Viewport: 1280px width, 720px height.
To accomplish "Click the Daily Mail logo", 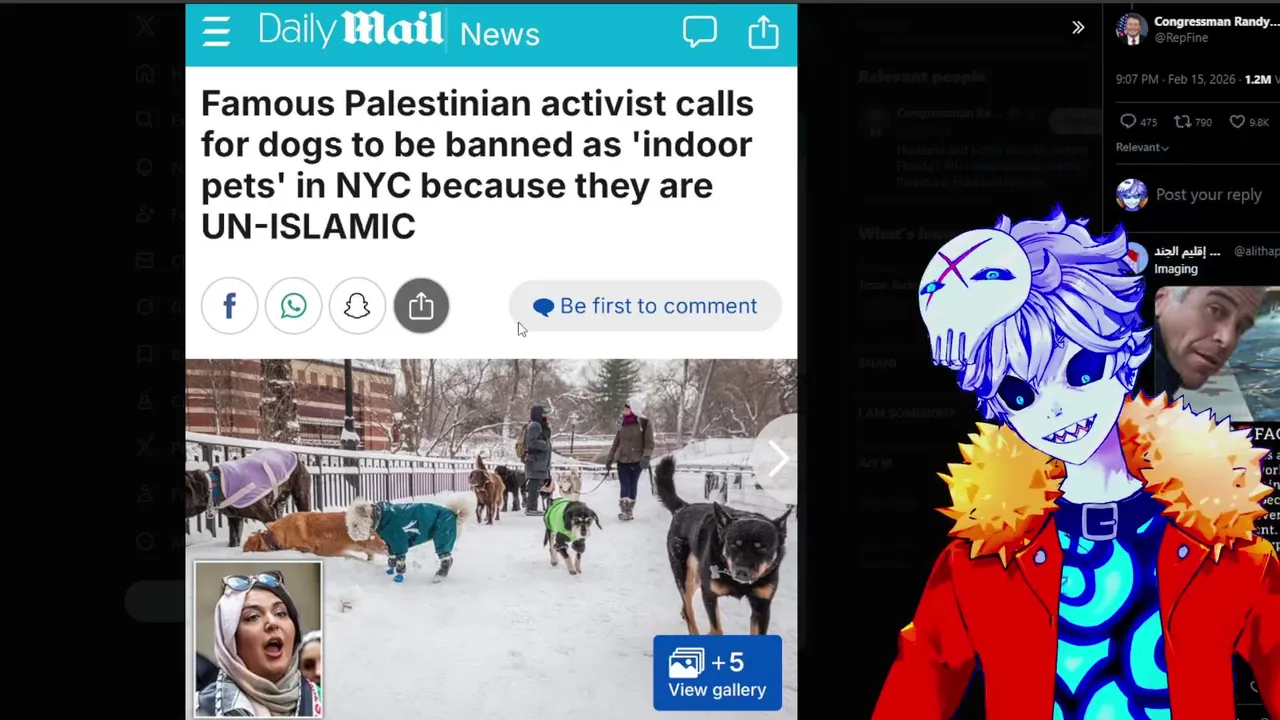I will [350, 30].
